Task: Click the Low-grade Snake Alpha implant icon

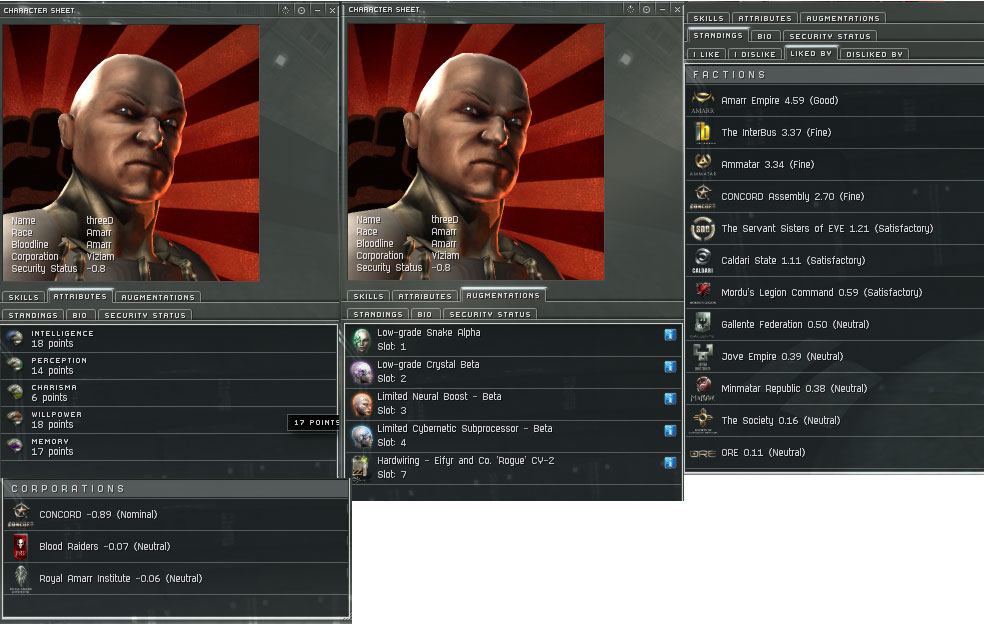Action: [x=361, y=340]
